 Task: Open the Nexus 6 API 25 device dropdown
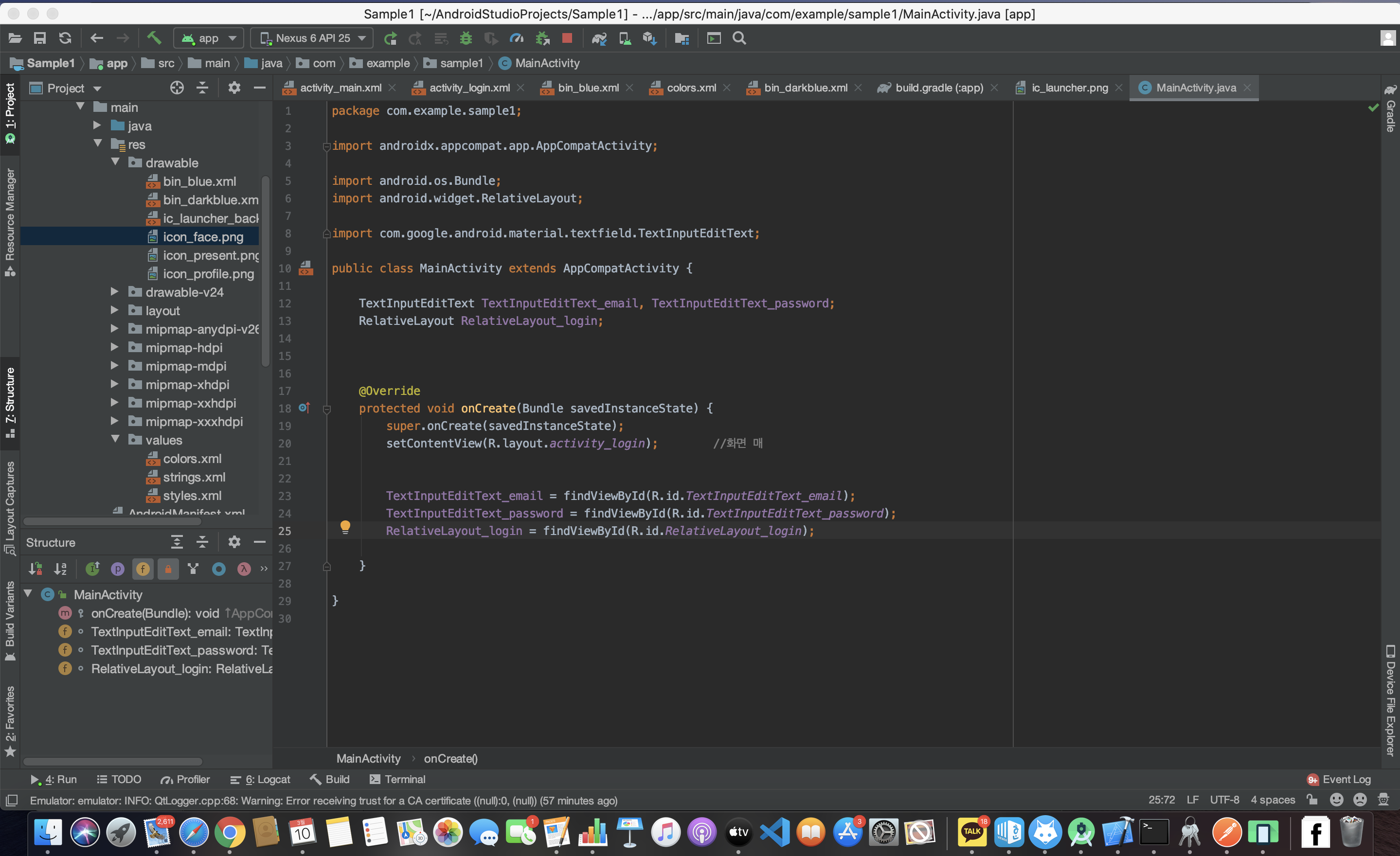click(x=312, y=38)
